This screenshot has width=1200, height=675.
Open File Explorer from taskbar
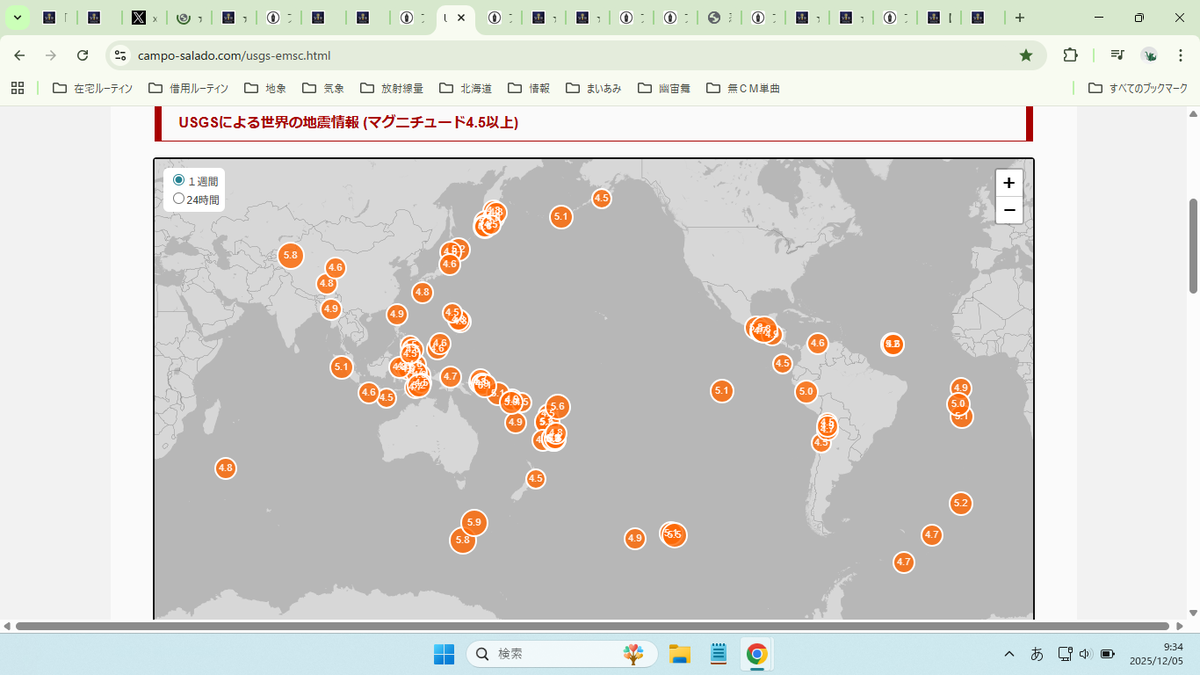point(680,654)
